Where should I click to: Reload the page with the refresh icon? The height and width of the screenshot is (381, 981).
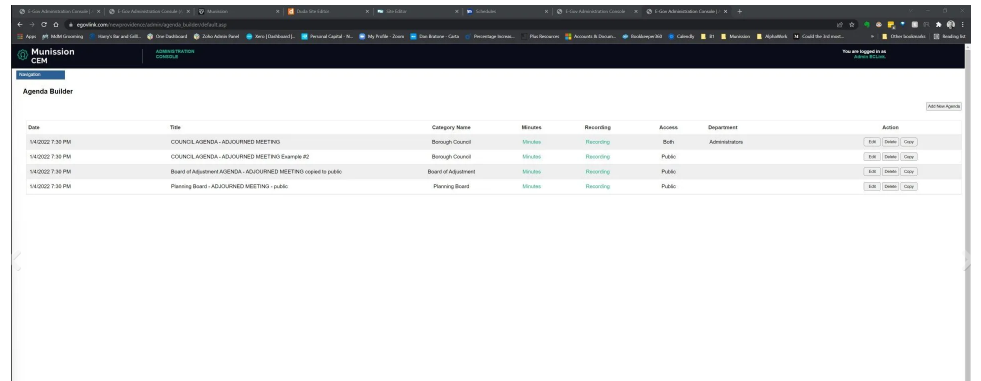[44, 24]
